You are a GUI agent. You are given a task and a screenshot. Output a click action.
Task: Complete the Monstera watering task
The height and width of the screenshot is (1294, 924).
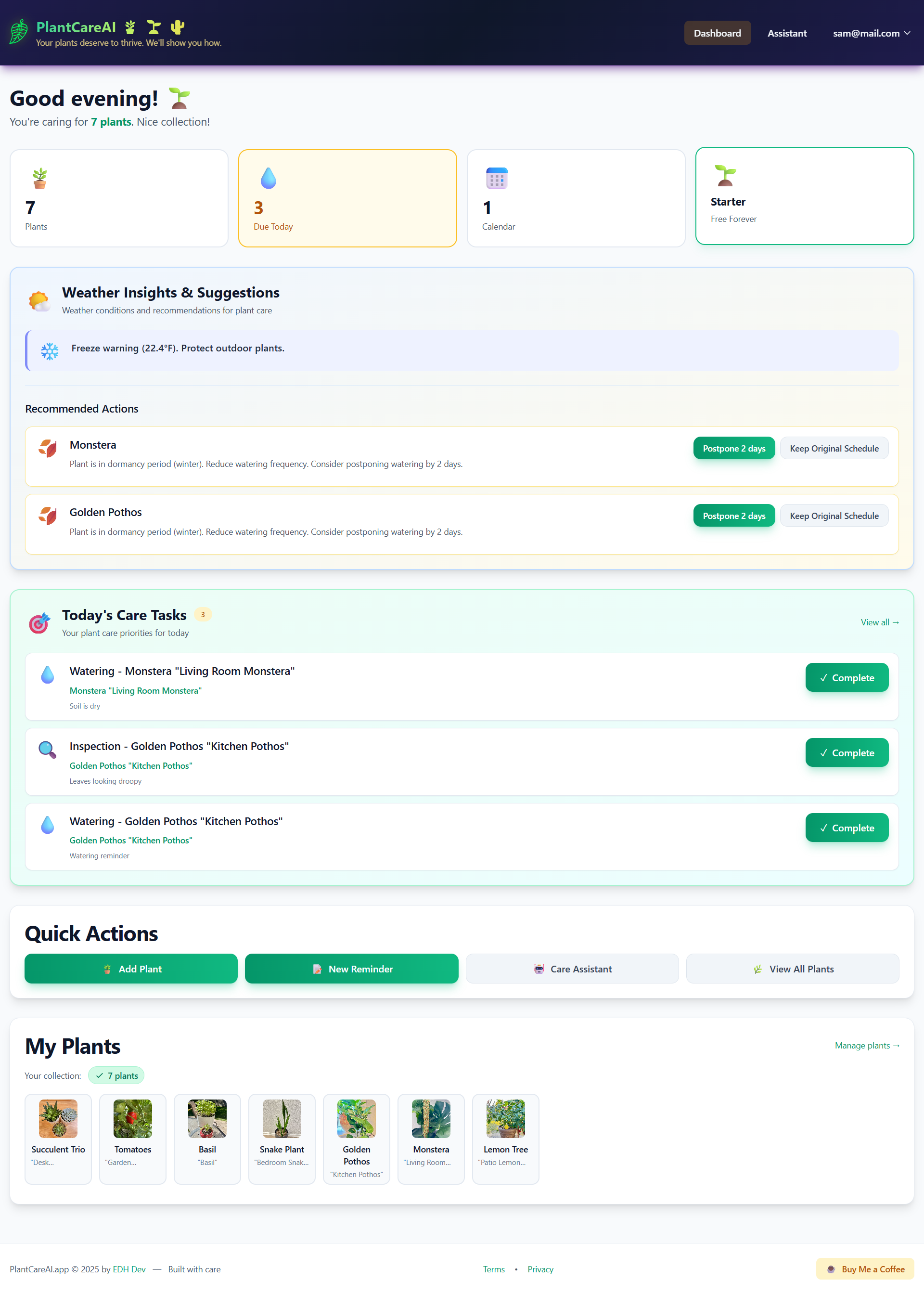tap(847, 677)
